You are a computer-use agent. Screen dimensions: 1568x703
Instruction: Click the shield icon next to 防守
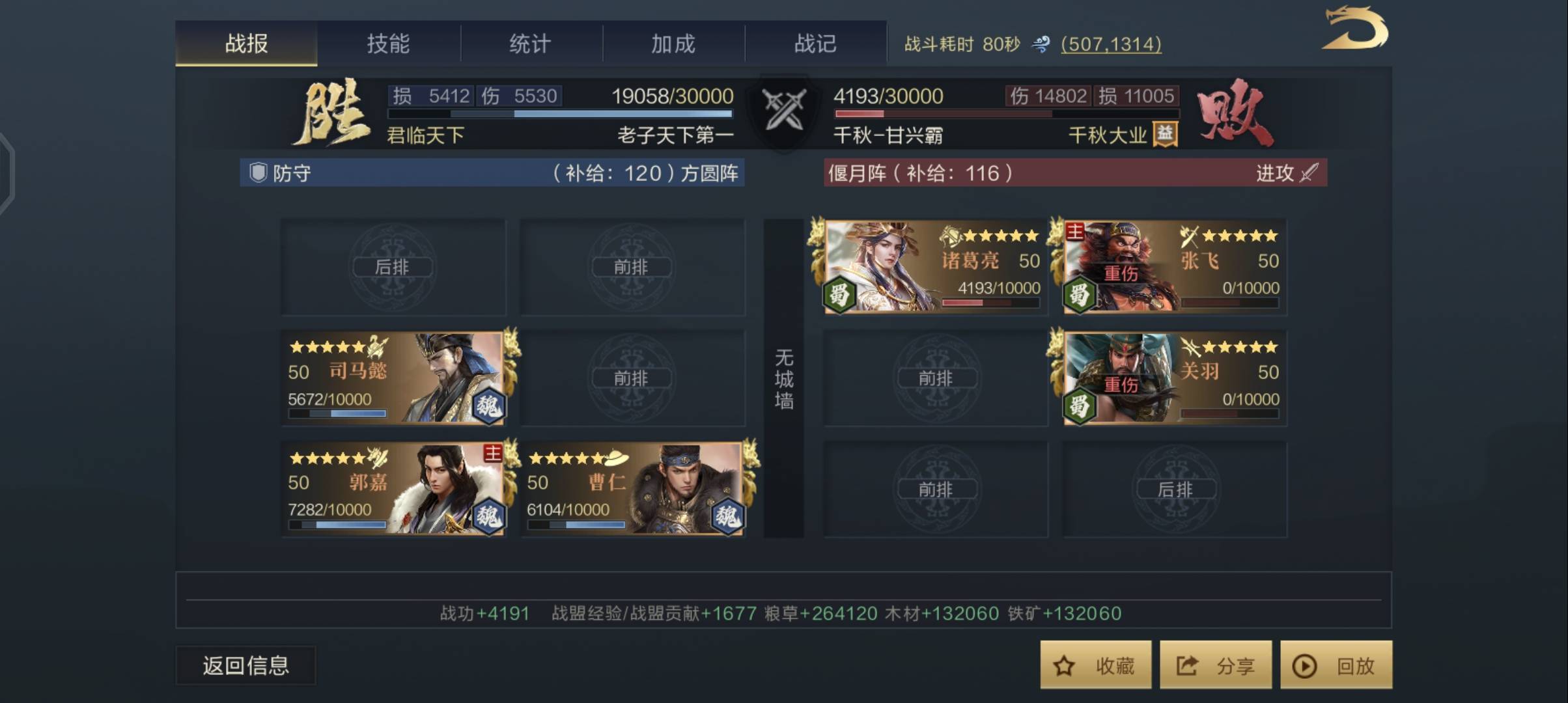[258, 172]
